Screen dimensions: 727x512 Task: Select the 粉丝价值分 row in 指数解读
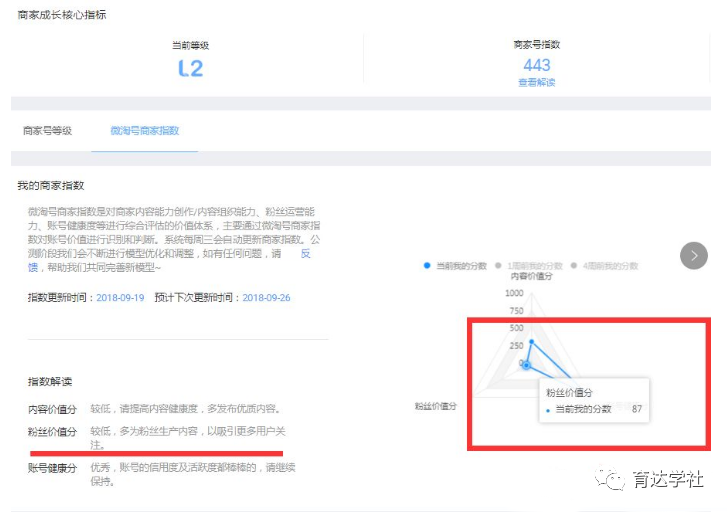[x=52, y=432]
